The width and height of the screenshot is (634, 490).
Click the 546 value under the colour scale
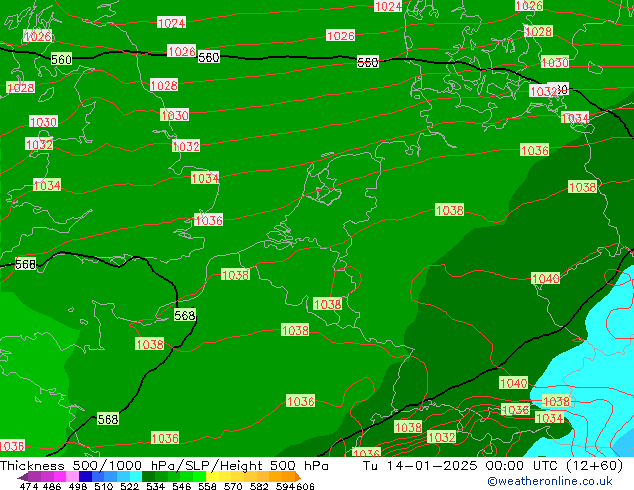pos(182,486)
